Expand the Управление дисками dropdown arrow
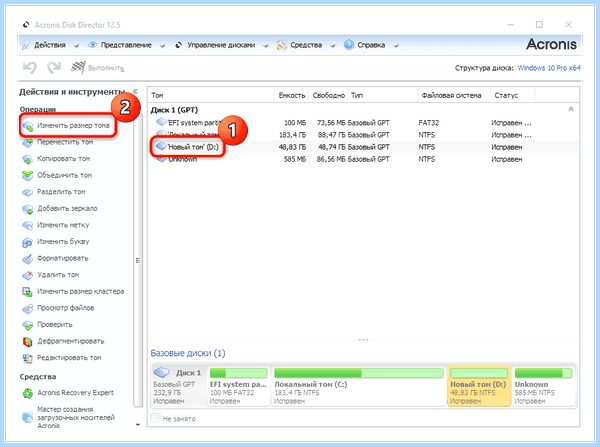Viewport: 600px width, 447px height. pyautogui.click(x=266, y=46)
